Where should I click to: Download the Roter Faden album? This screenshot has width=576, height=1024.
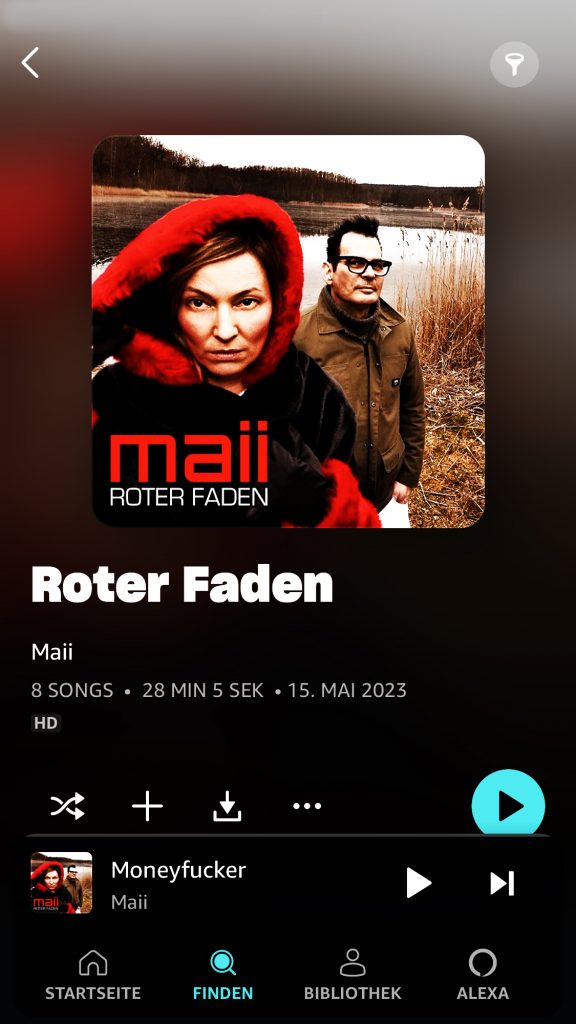(x=227, y=806)
